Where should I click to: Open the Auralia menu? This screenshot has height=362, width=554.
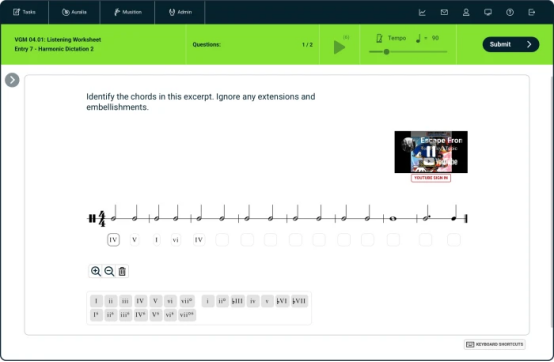coord(74,12)
